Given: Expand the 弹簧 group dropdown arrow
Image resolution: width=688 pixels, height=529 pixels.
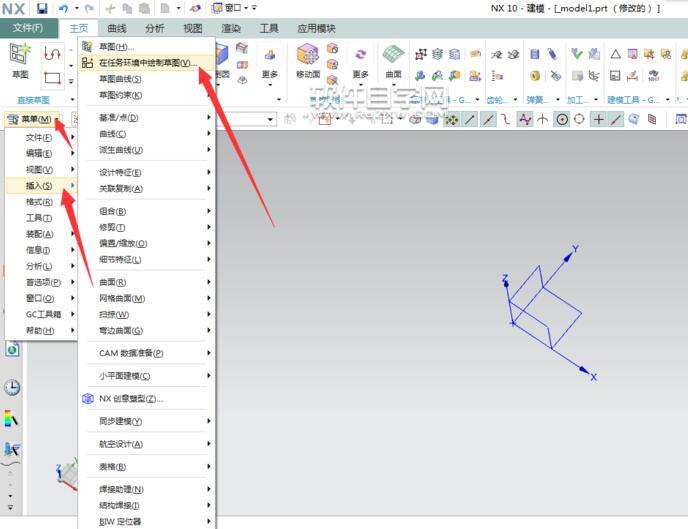Looking at the screenshot, I should (558, 100).
